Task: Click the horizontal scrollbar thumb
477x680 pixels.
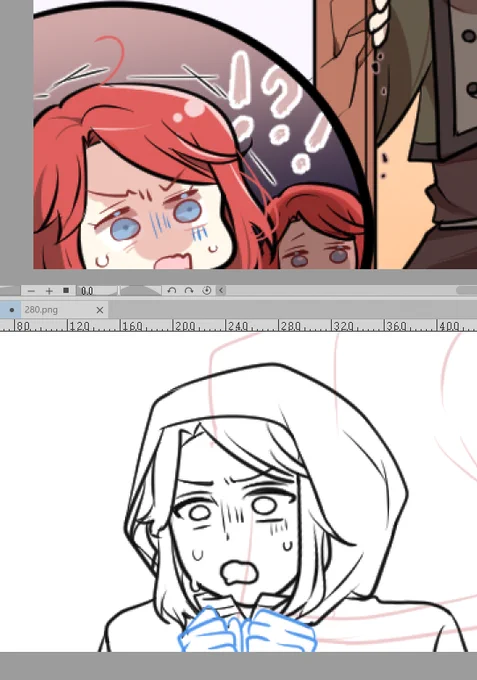Action: [x=467, y=291]
